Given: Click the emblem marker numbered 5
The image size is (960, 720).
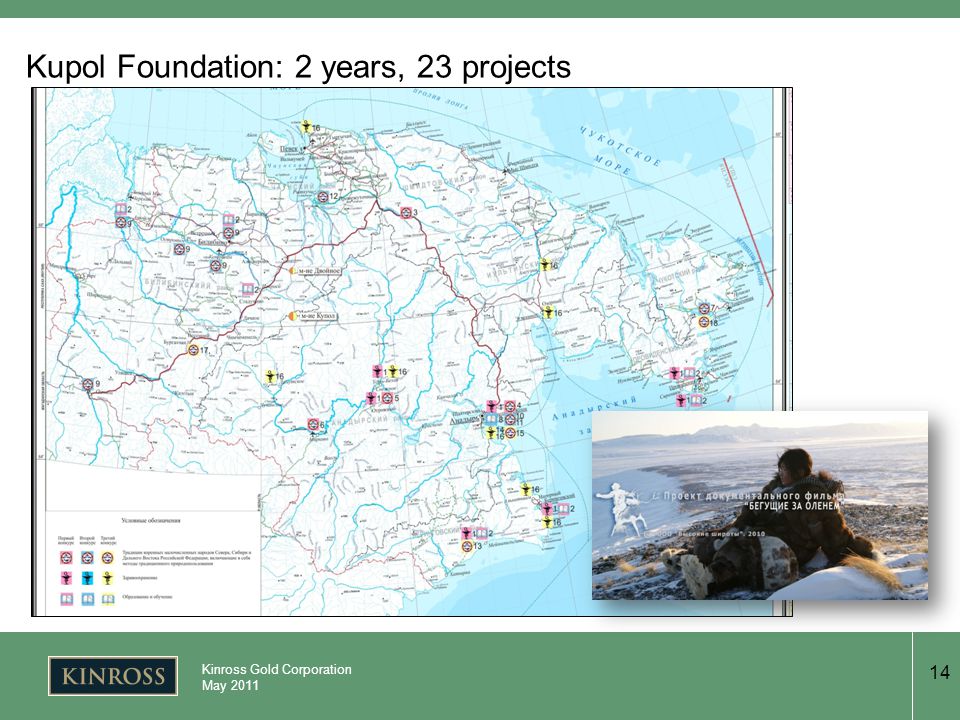Looking at the screenshot, I should (387, 398).
